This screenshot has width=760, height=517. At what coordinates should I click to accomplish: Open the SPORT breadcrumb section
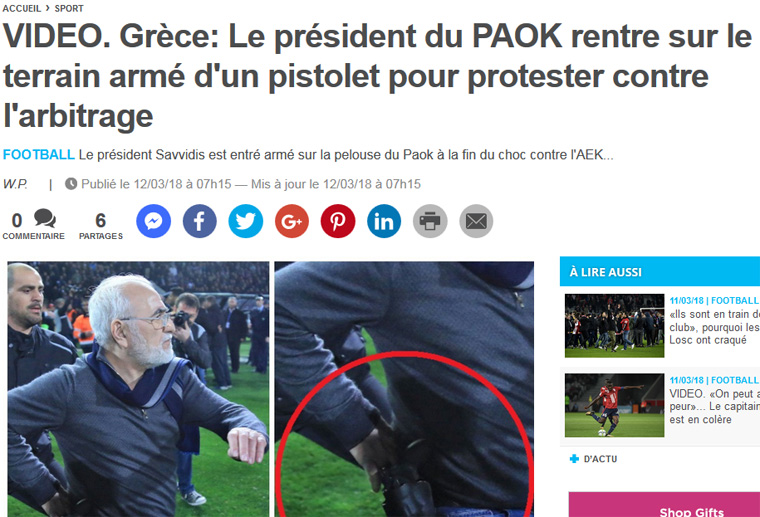[x=69, y=8]
